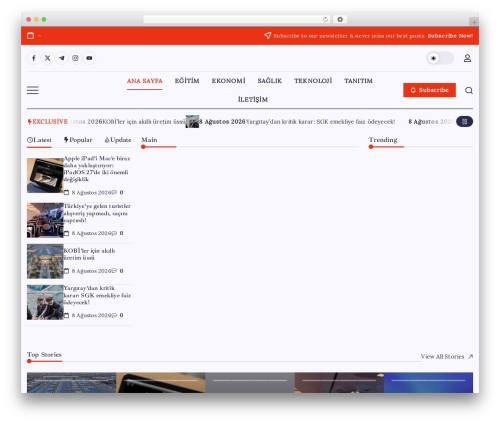Reload the page in browser bar
Image resolution: width=500 pixels, height=423 pixels.
tap(325, 19)
